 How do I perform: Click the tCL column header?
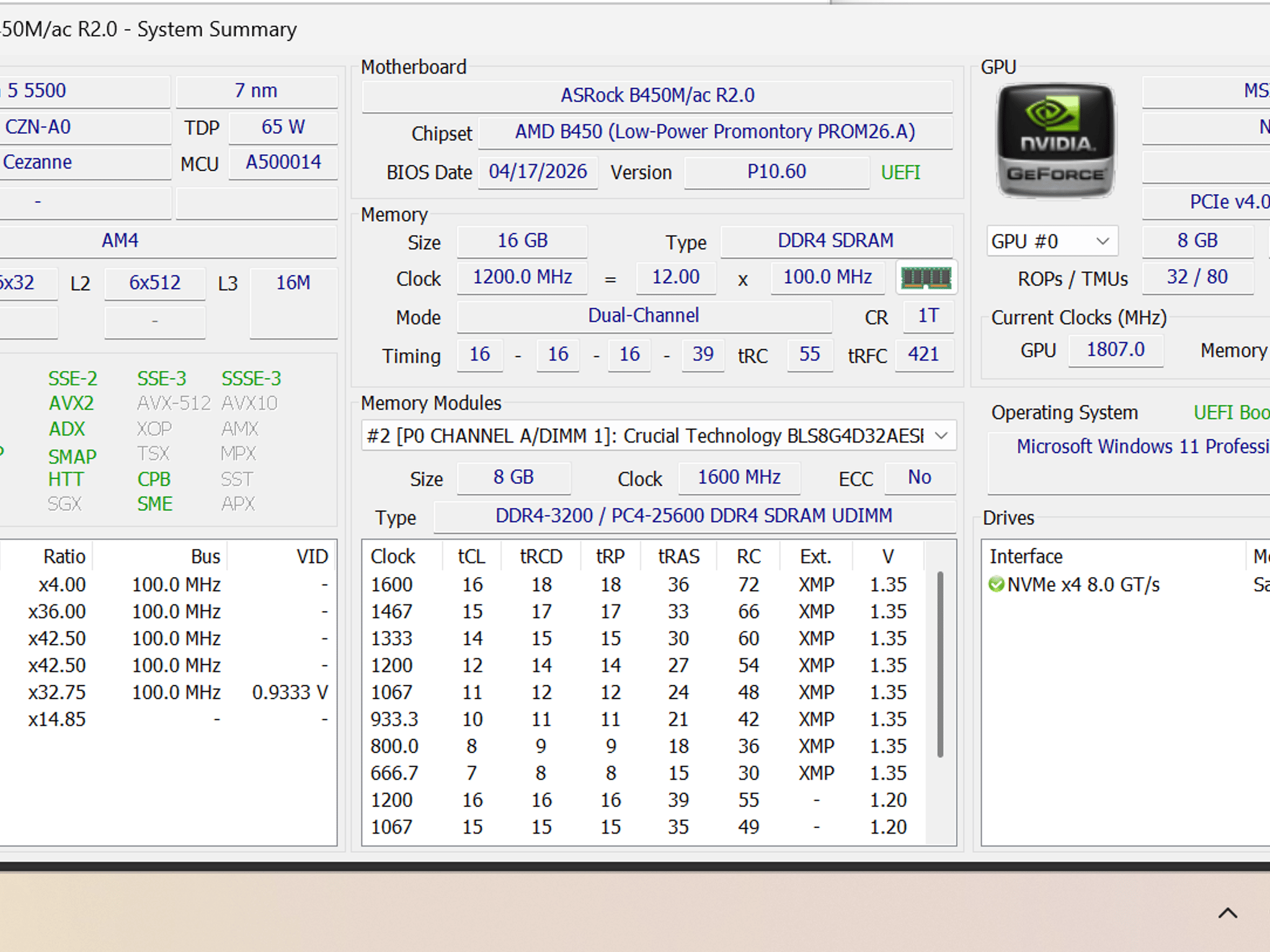[472, 557]
